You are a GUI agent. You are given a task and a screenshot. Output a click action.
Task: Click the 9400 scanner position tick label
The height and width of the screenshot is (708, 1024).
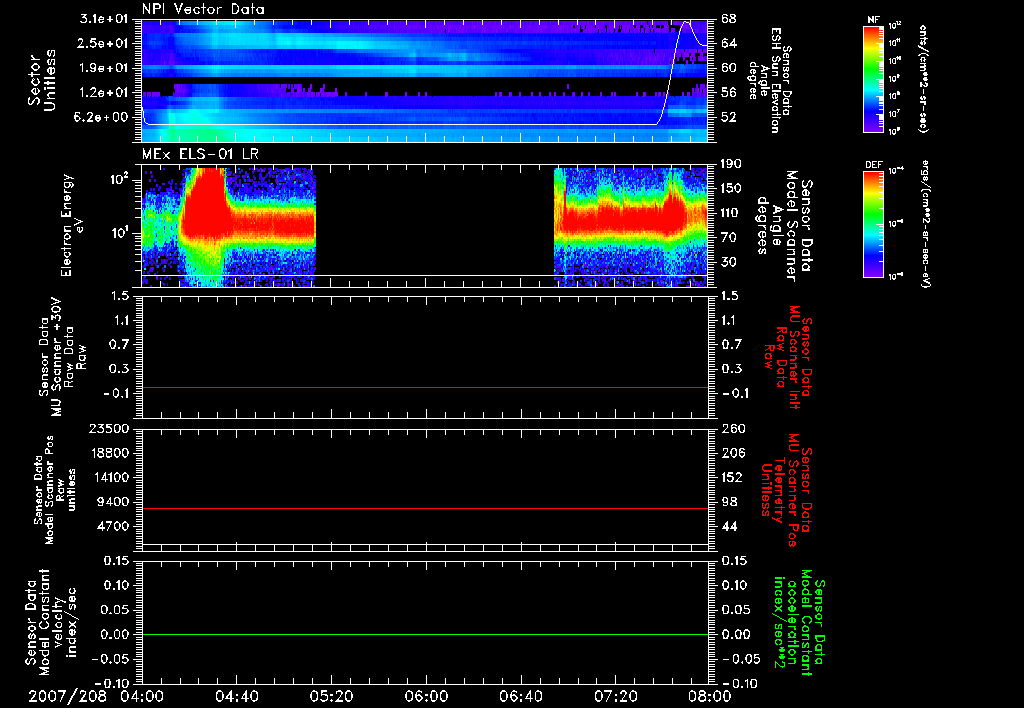(x=112, y=502)
